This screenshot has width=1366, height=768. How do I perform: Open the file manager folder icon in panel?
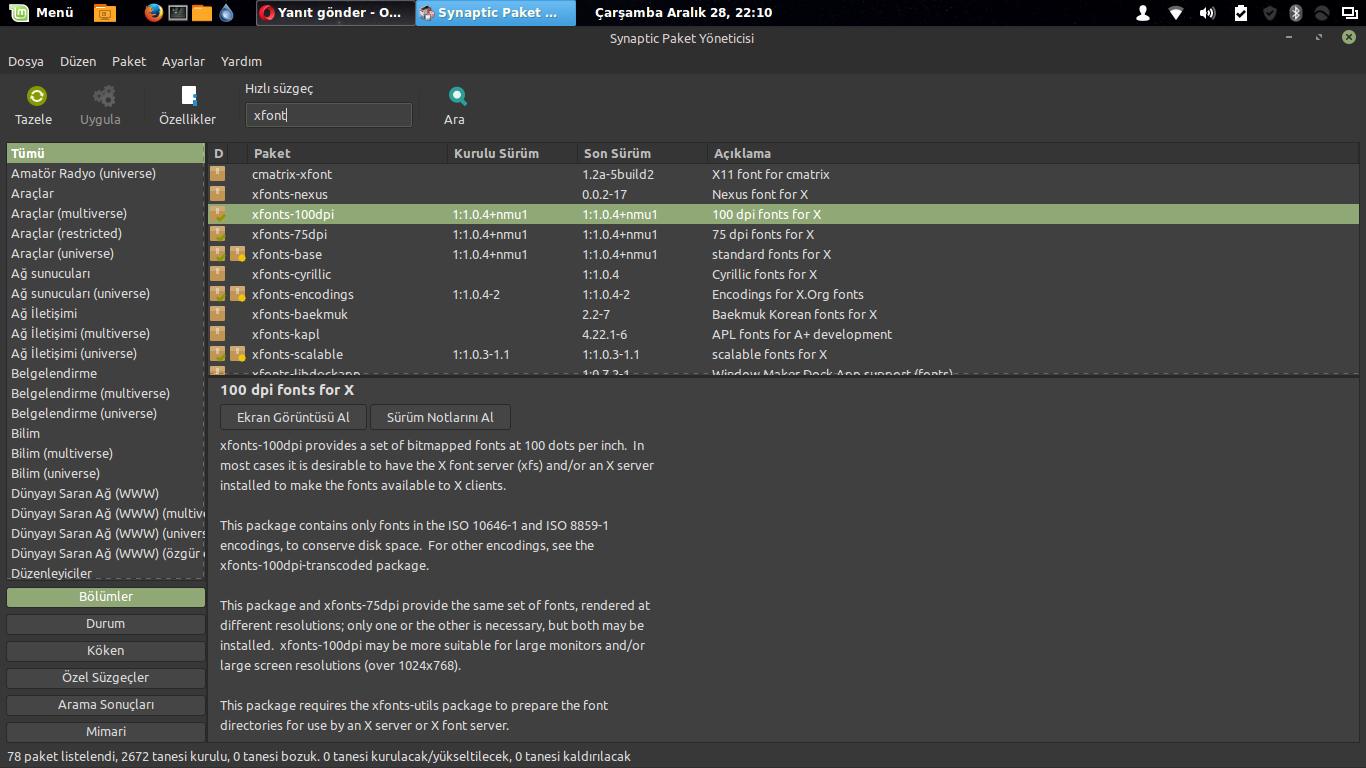pos(202,13)
